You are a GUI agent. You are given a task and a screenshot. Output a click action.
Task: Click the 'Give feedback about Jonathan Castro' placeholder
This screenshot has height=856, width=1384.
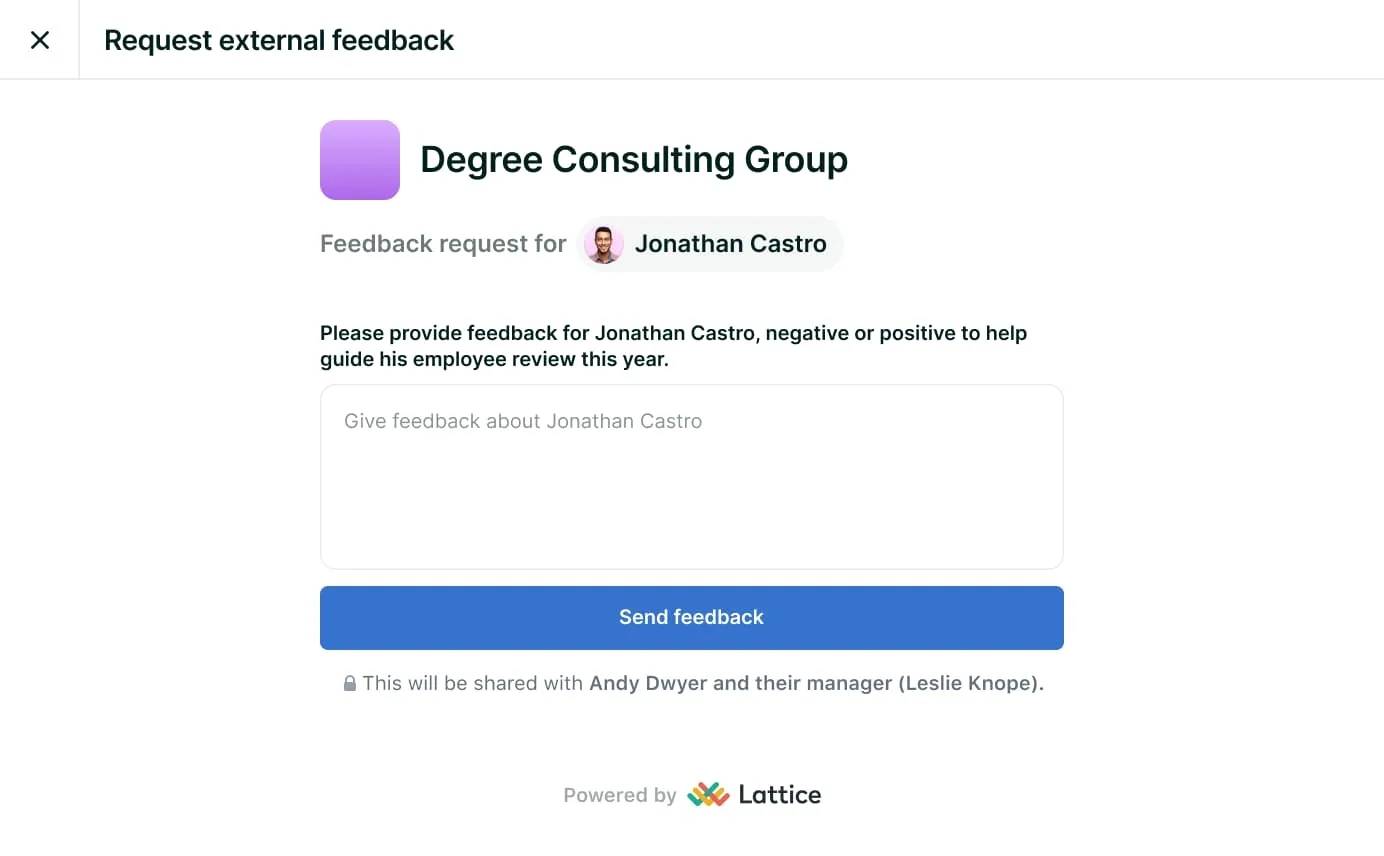pos(523,421)
